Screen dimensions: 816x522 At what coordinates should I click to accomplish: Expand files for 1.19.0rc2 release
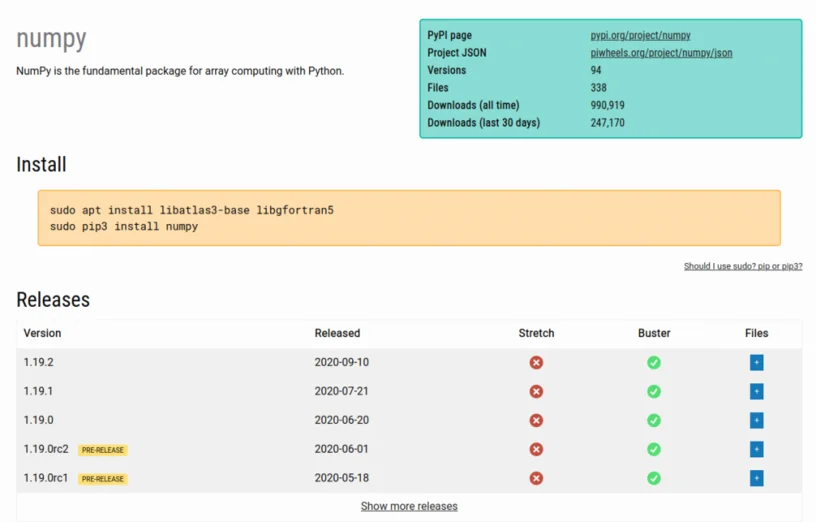(x=756, y=449)
